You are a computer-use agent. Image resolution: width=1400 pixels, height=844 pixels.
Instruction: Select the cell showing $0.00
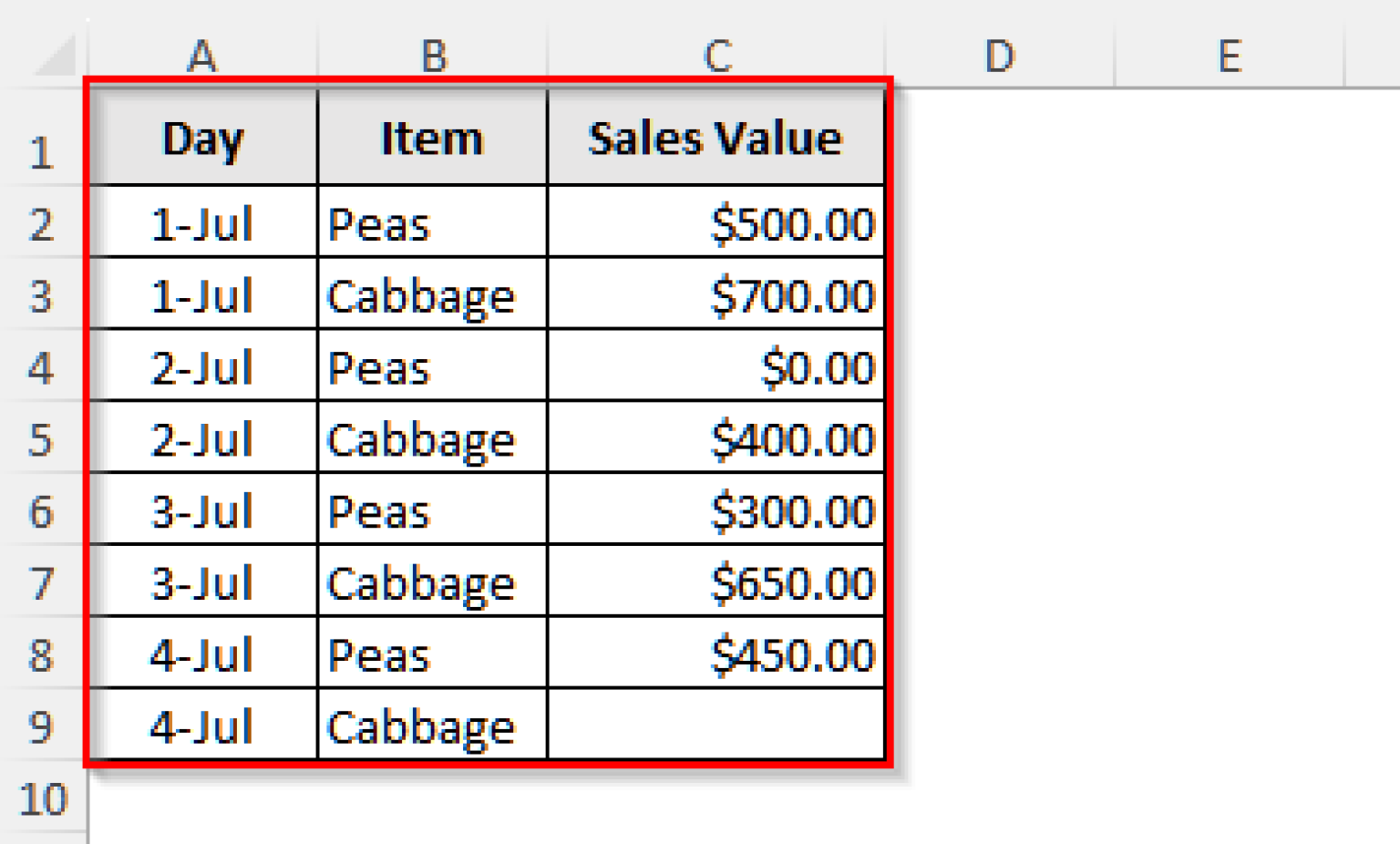tap(718, 367)
